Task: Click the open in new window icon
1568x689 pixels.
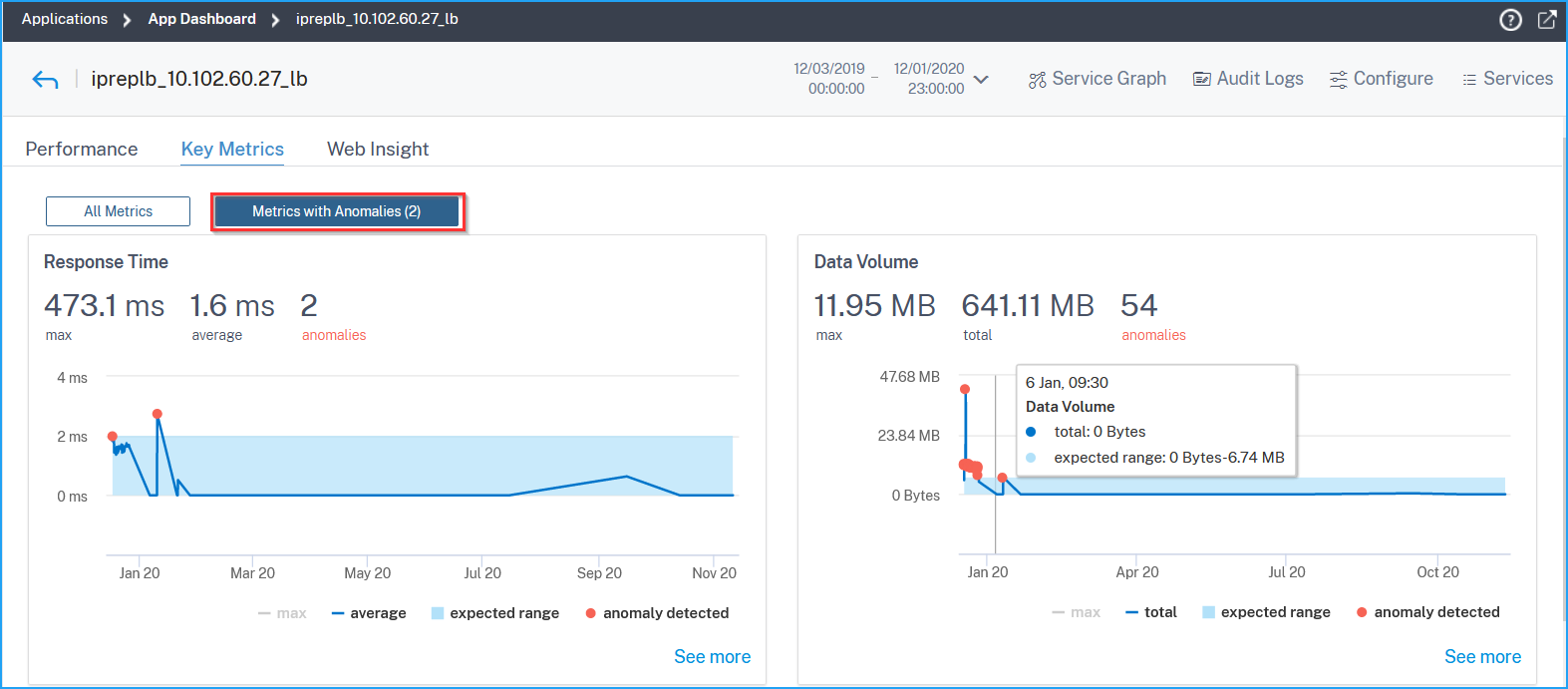Action: point(1547,20)
